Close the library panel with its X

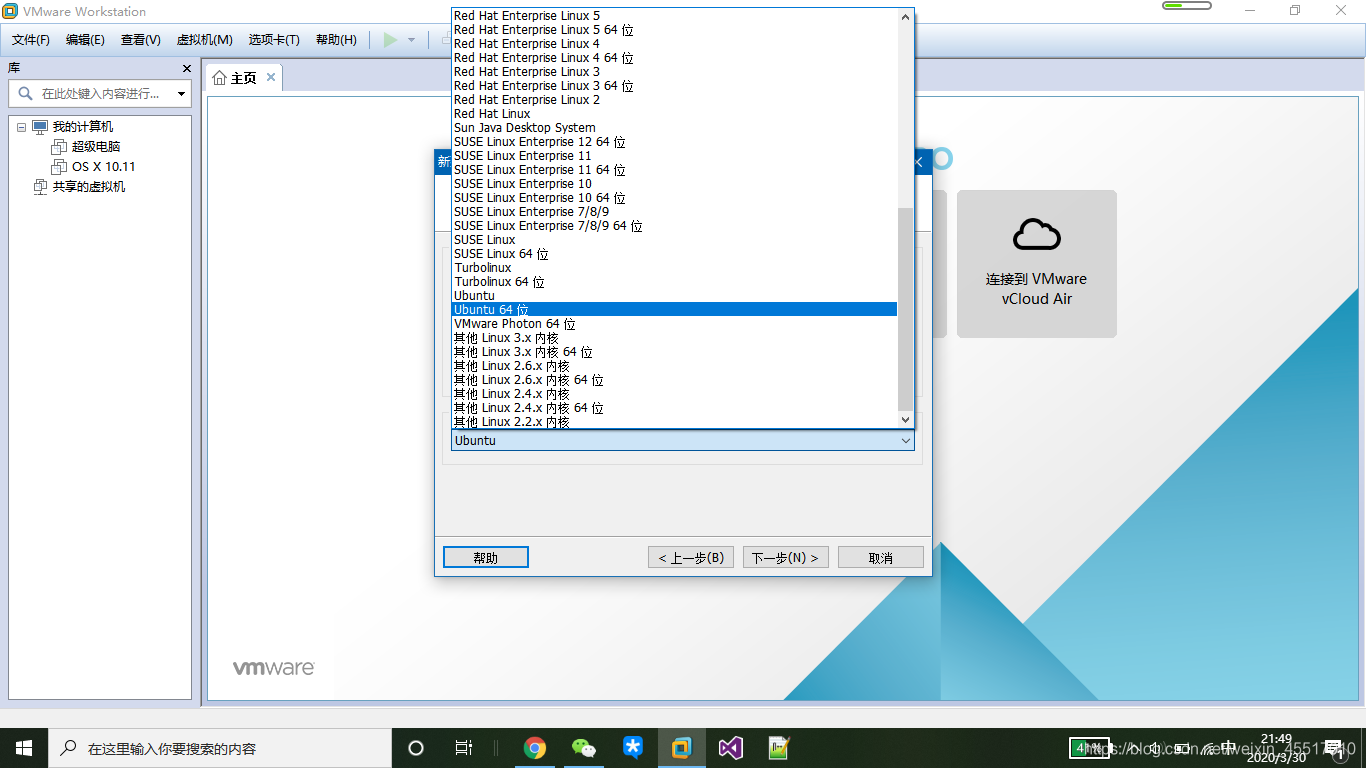[x=186, y=68]
